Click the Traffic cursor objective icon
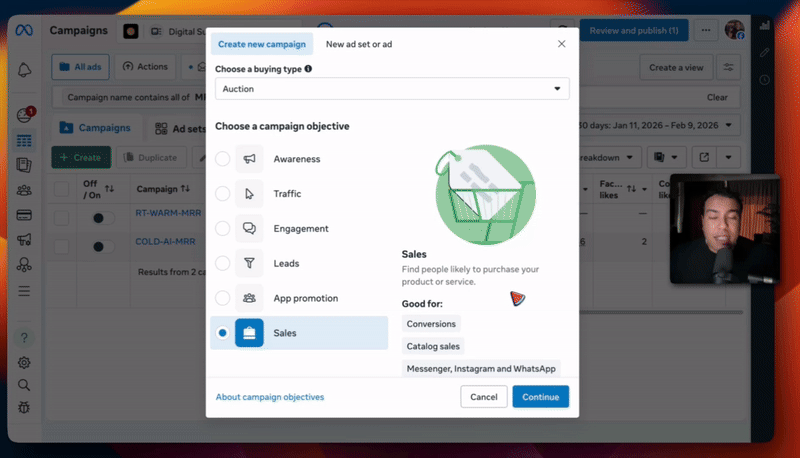This screenshot has height=458, width=800. tap(249, 194)
